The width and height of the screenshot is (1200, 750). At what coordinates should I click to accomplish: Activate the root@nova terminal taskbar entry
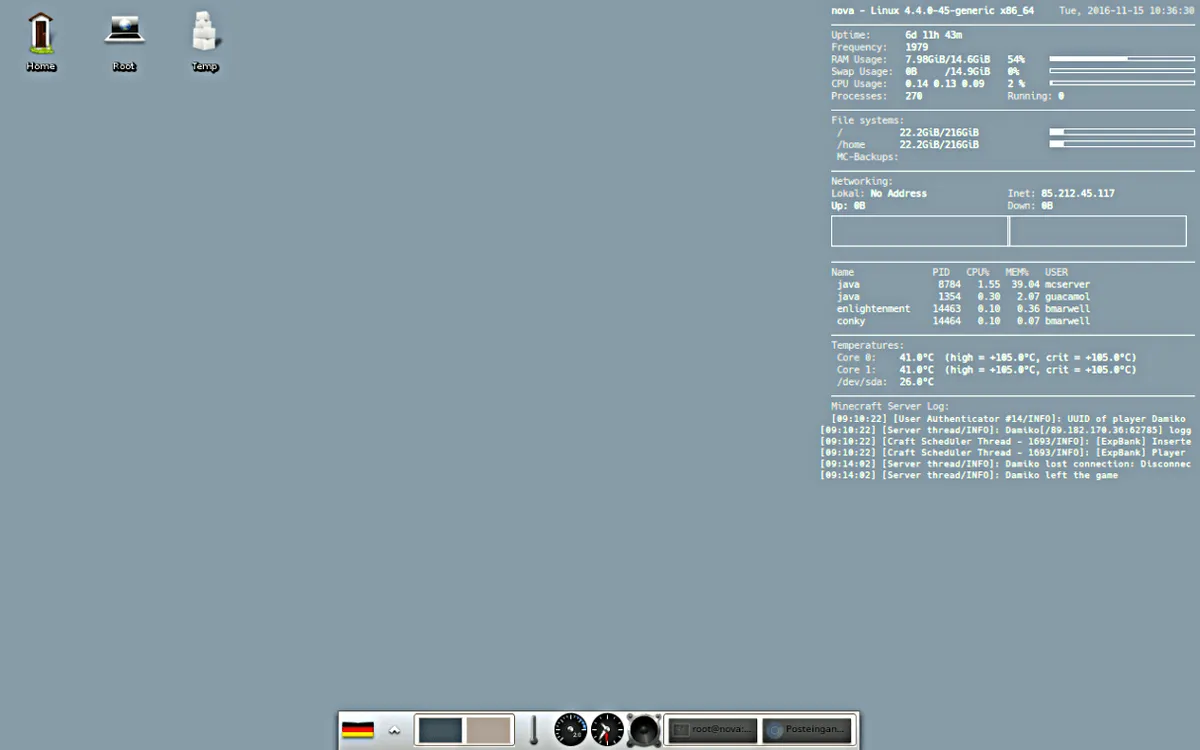point(712,730)
